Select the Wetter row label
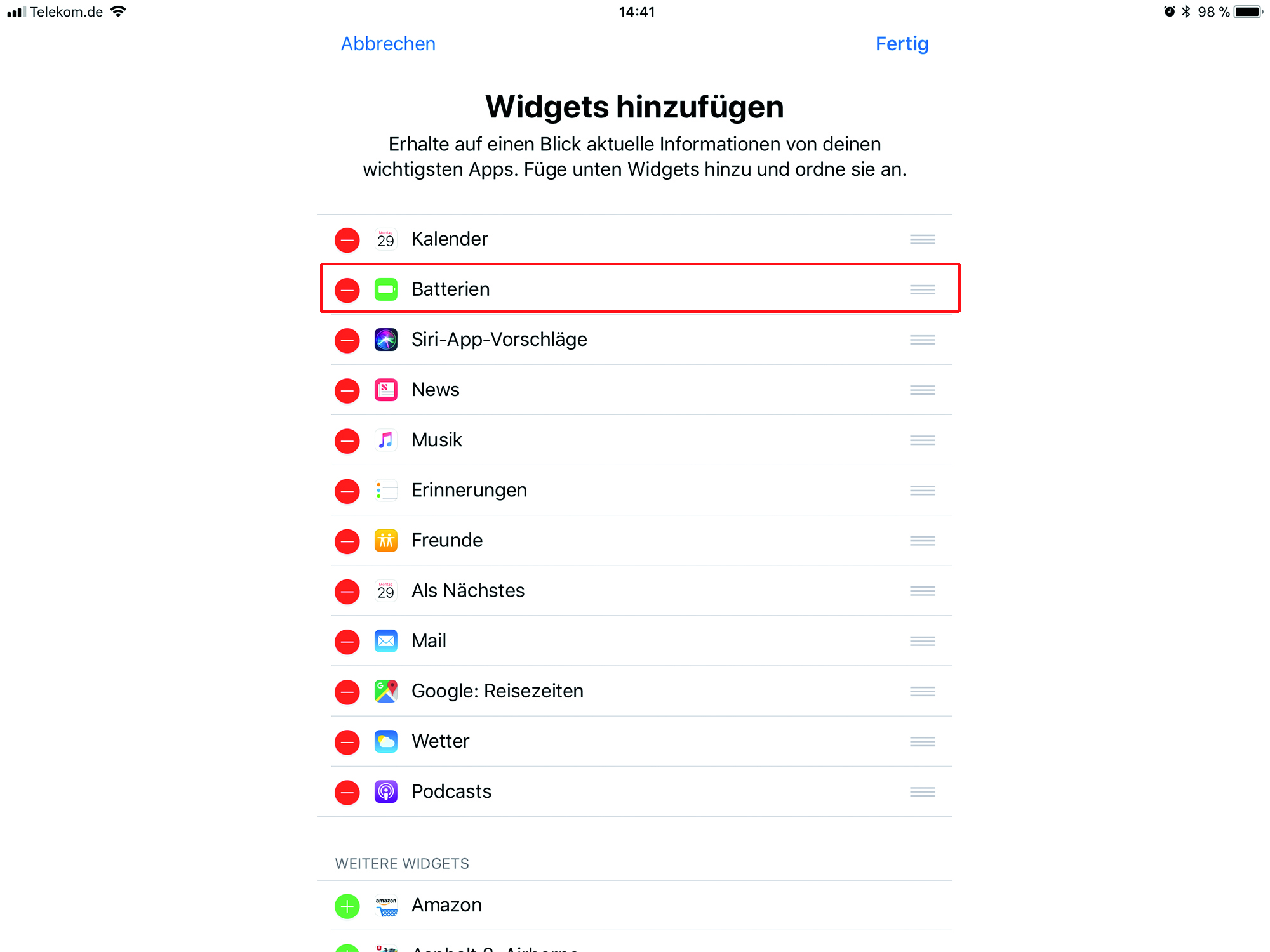The width and height of the screenshot is (1270, 952). tap(440, 741)
